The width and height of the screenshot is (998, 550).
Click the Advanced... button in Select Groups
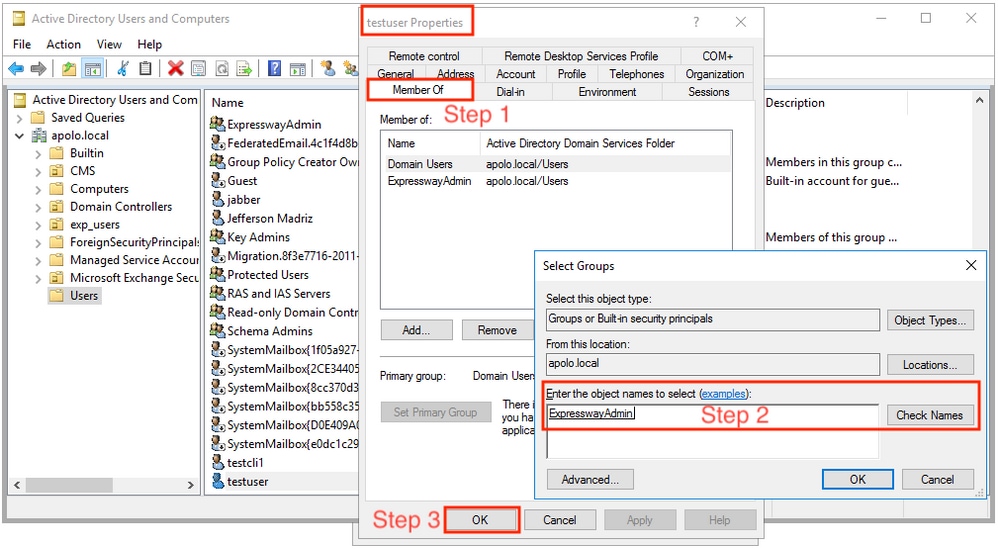click(x=590, y=479)
